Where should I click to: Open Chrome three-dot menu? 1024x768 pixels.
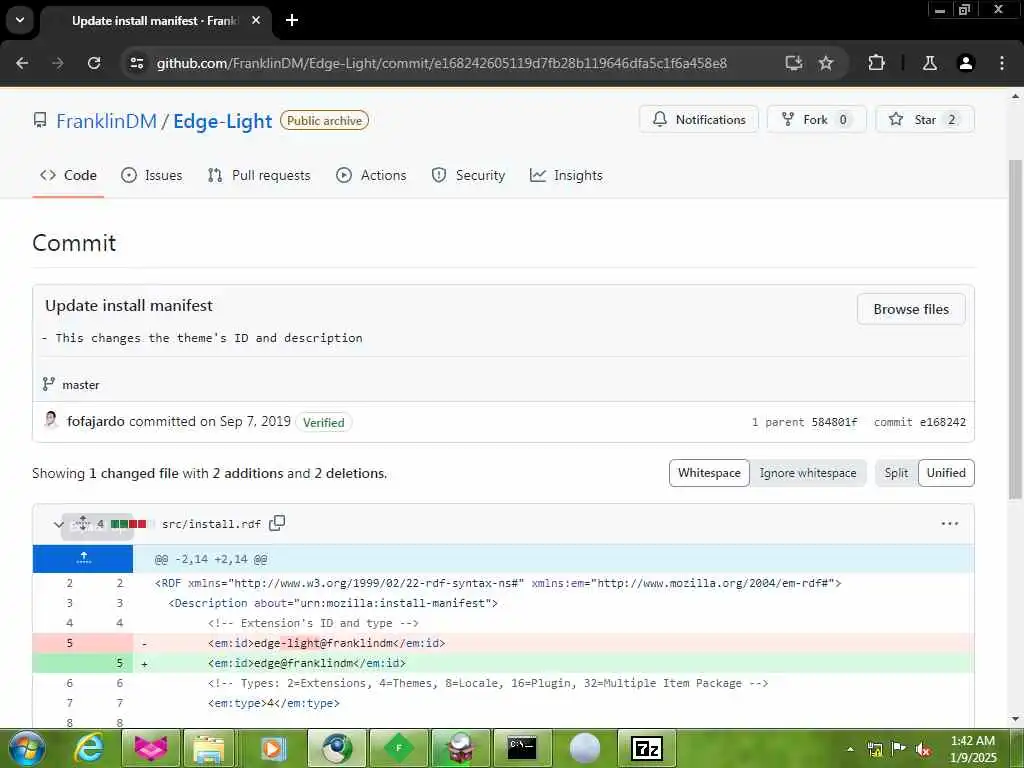[1002, 63]
